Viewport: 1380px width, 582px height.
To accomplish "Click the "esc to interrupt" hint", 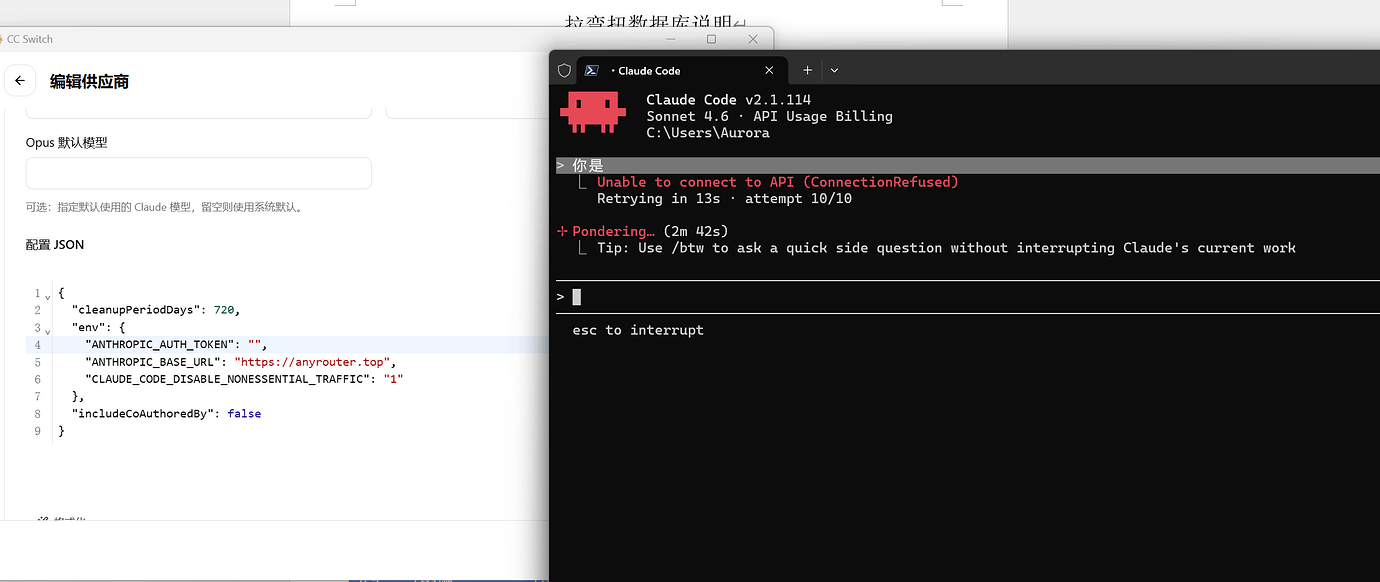I will (638, 330).
